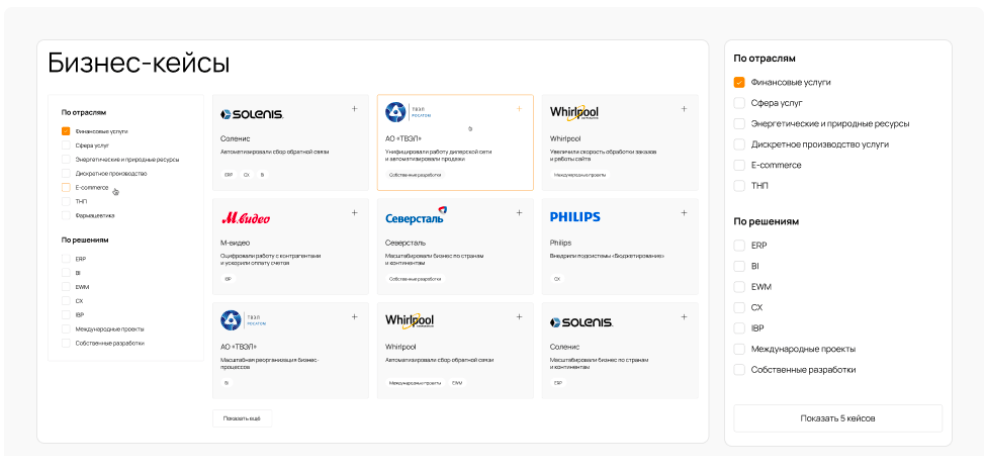Check BI in the left sidebar solutions list

tap(66, 273)
